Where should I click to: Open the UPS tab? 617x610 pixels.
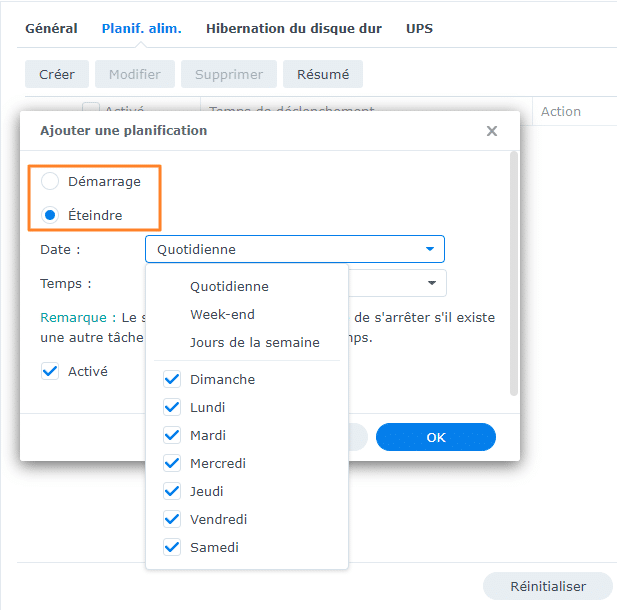pos(419,28)
